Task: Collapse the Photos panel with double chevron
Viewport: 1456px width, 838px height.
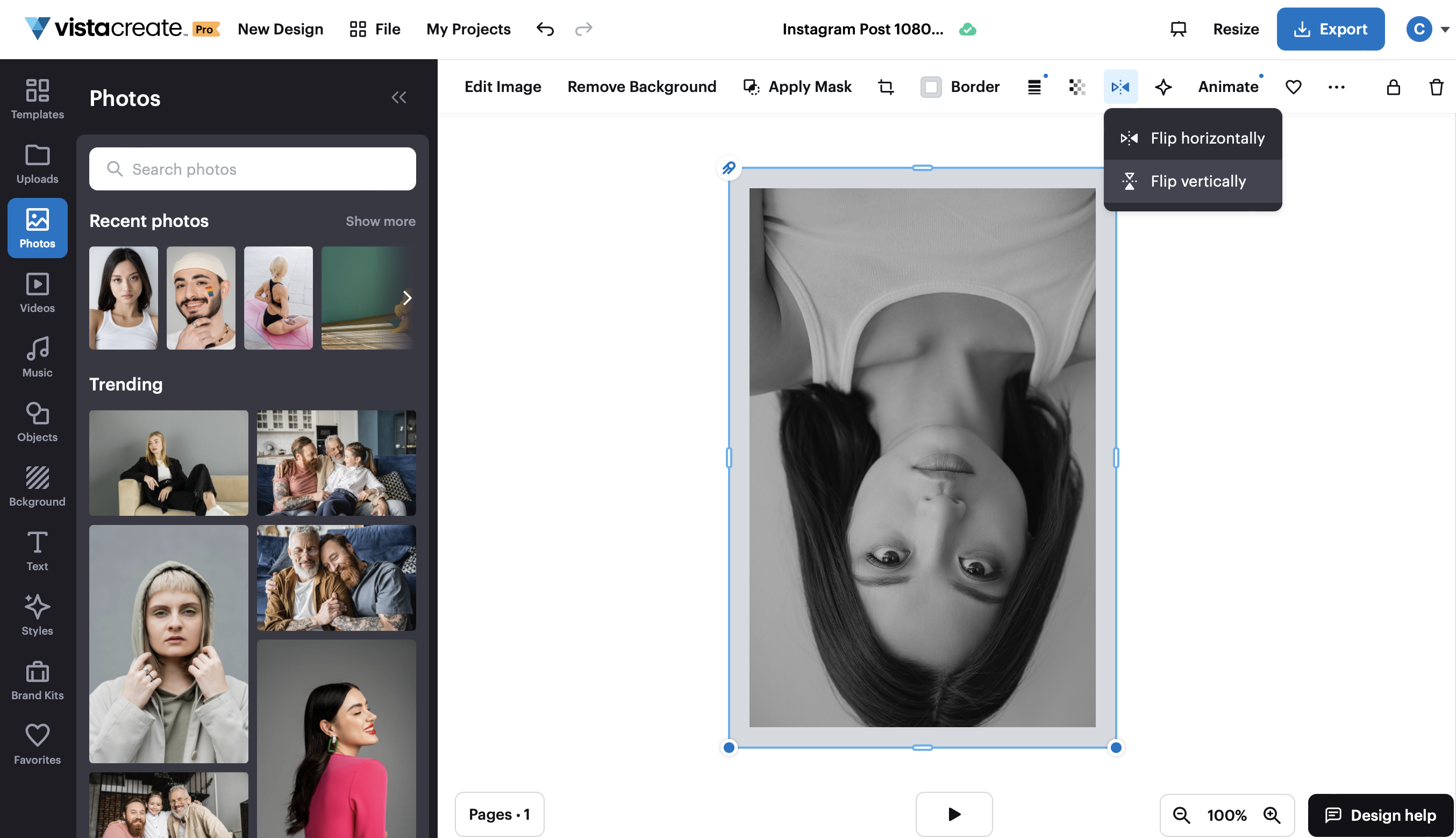Action: (x=399, y=97)
